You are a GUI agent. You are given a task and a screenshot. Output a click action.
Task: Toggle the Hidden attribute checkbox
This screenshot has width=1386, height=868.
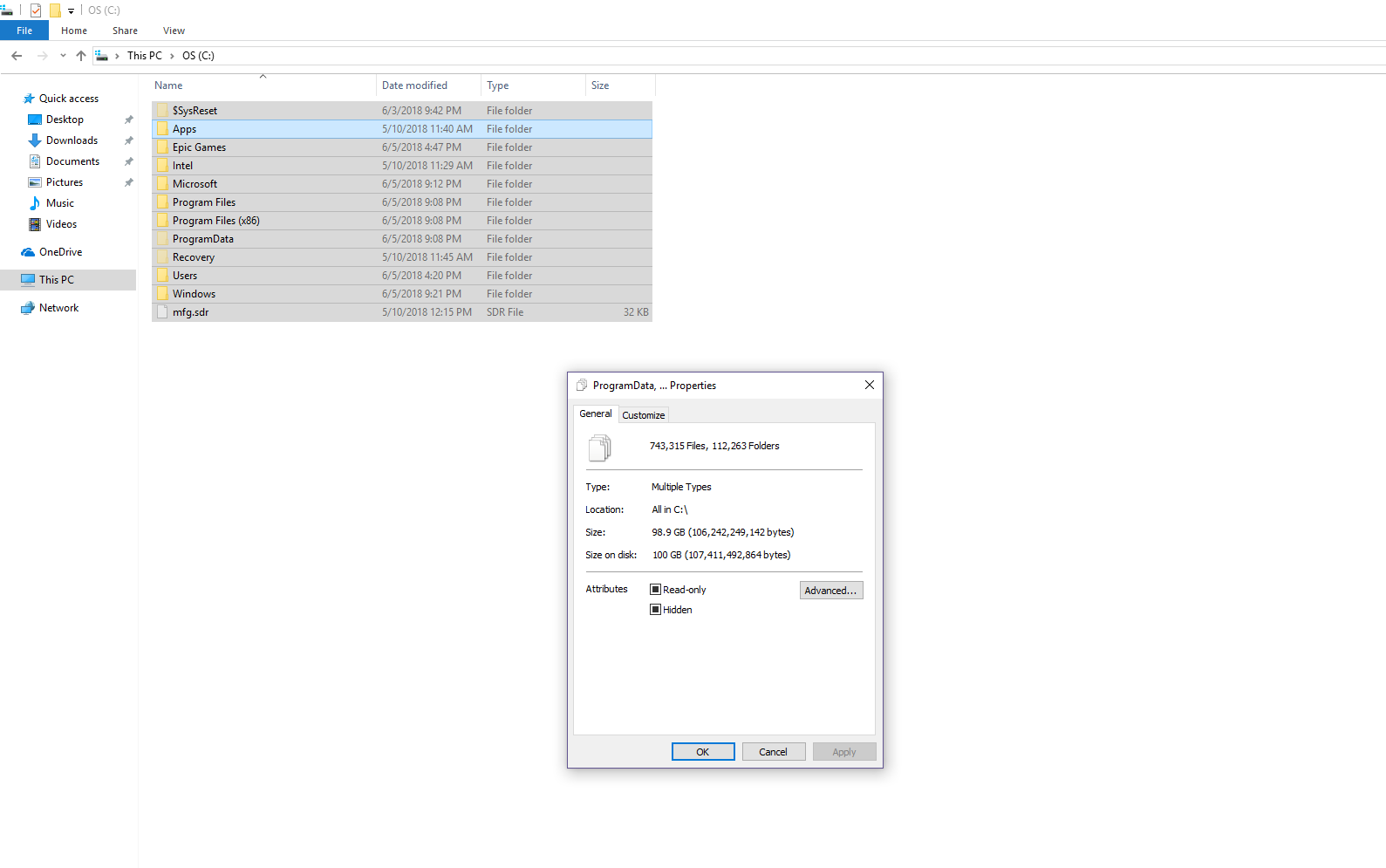point(655,610)
